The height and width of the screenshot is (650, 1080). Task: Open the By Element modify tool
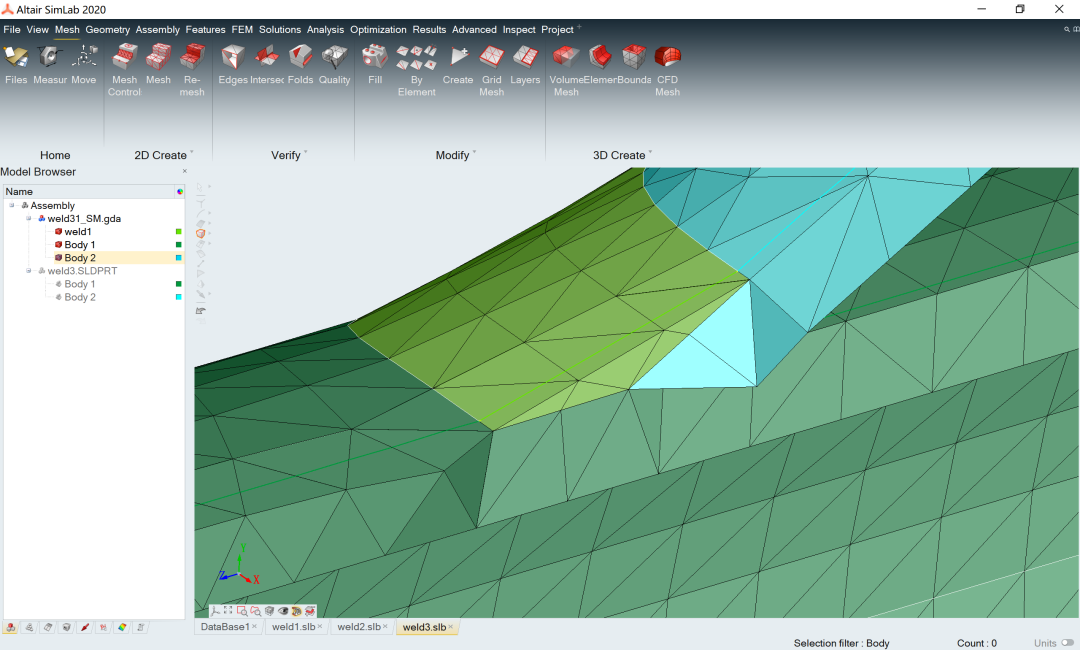(x=416, y=71)
